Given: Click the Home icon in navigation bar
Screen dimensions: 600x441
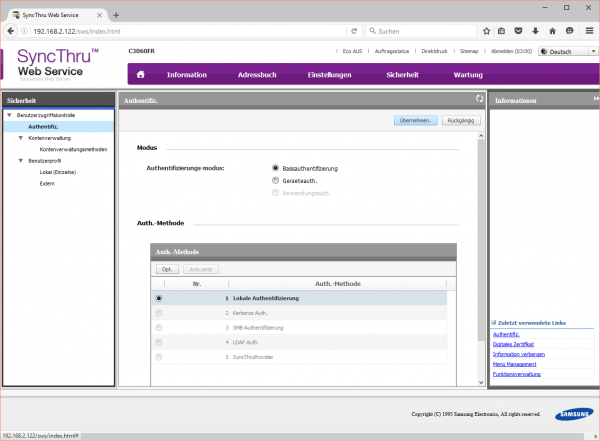Looking at the screenshot, I should (x=141, y=75).
